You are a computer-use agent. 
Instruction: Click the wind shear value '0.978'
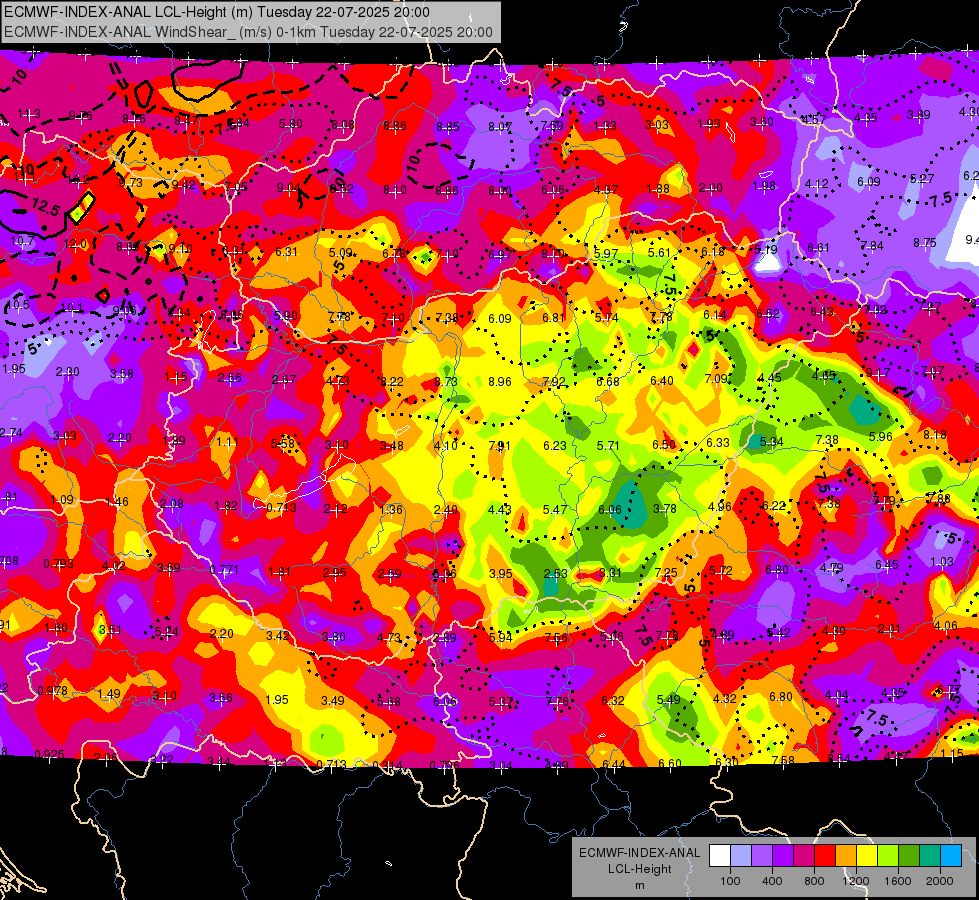pos(52,690)
